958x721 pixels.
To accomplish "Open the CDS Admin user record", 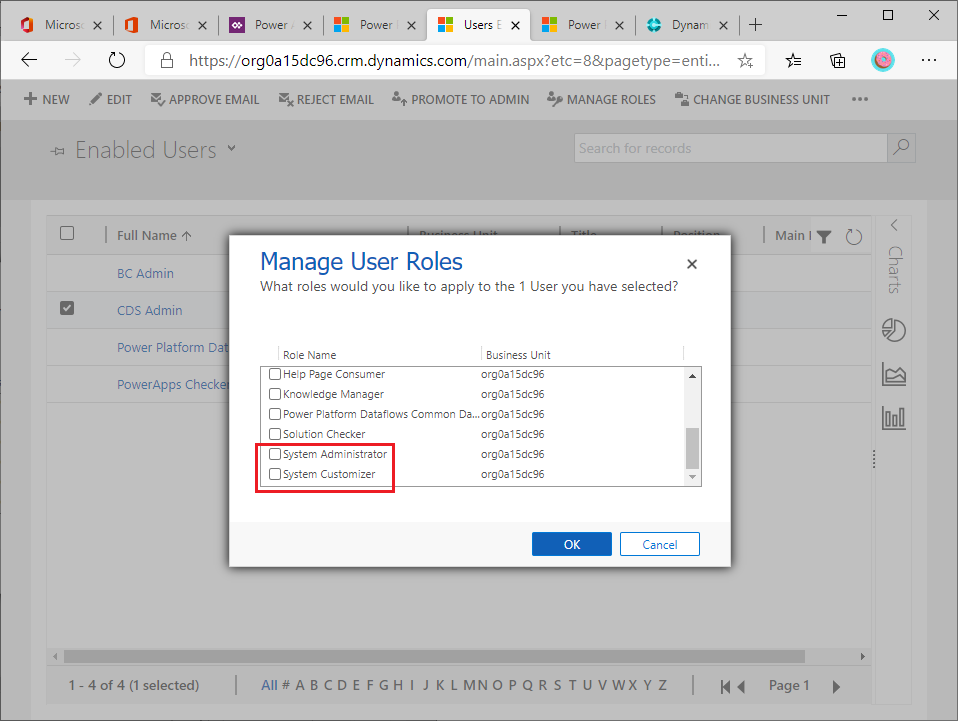I will (x=150, y=310).
